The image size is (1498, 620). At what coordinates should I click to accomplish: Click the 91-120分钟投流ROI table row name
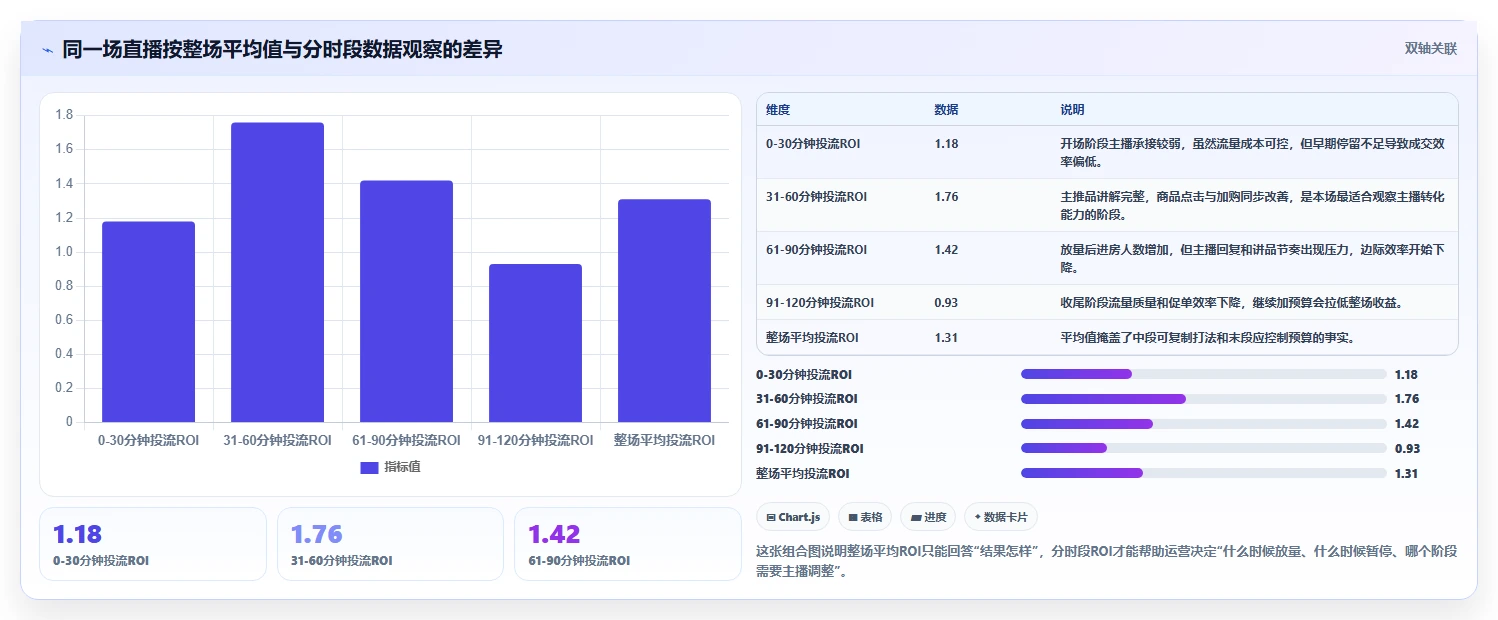point(820,303)
